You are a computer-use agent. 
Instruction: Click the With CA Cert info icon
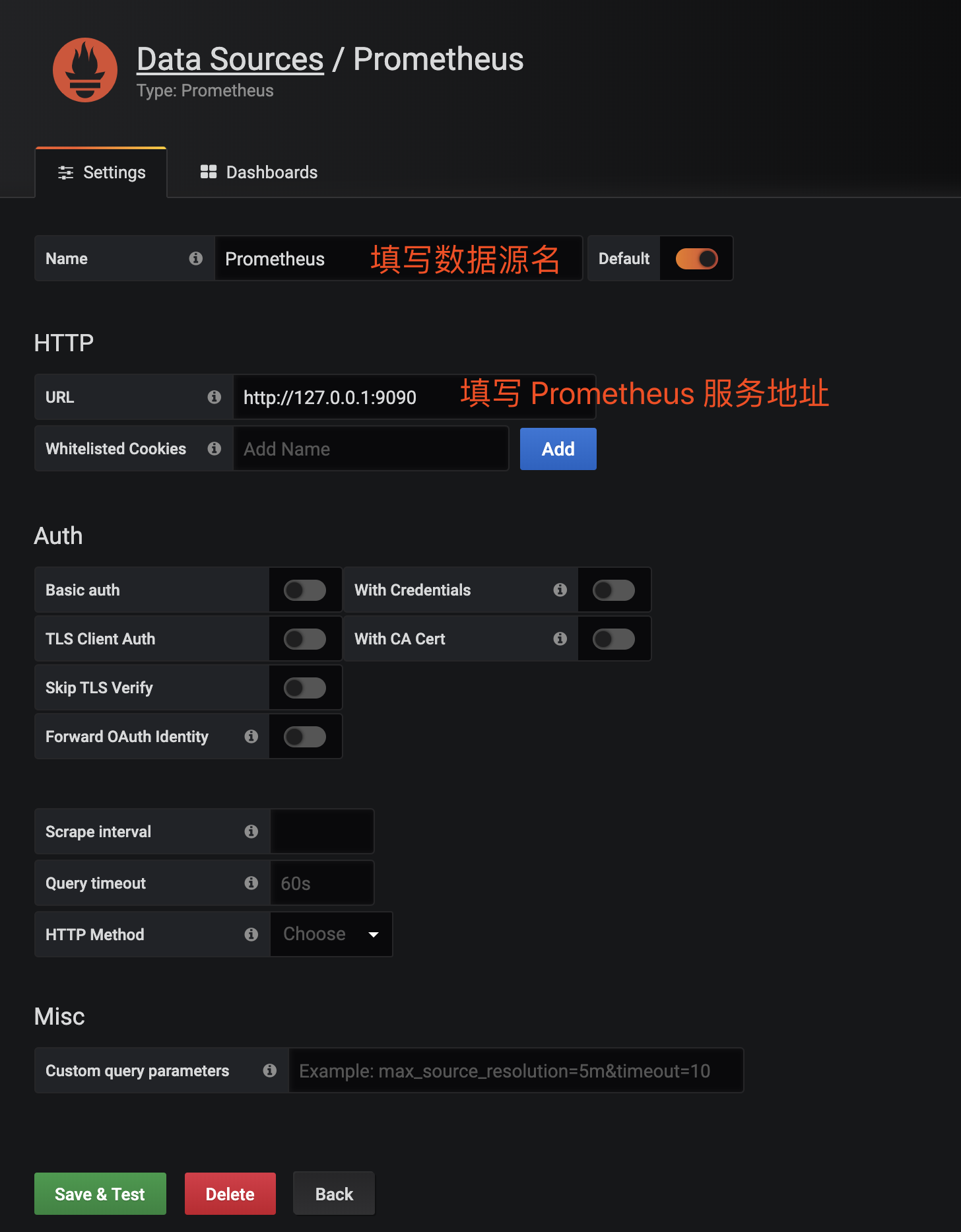point(560,638)
